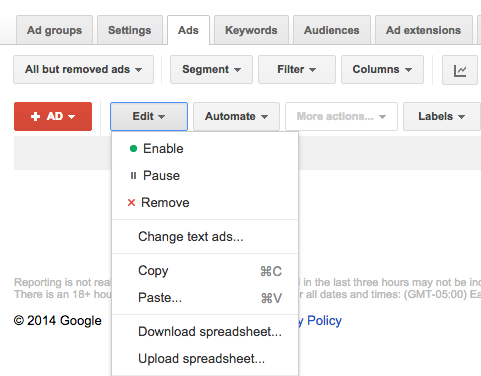The width and height of the screenshot is (481, 376).
Task: Click the red + AD button
Action: pyautogui.click(x=53, y=116)
